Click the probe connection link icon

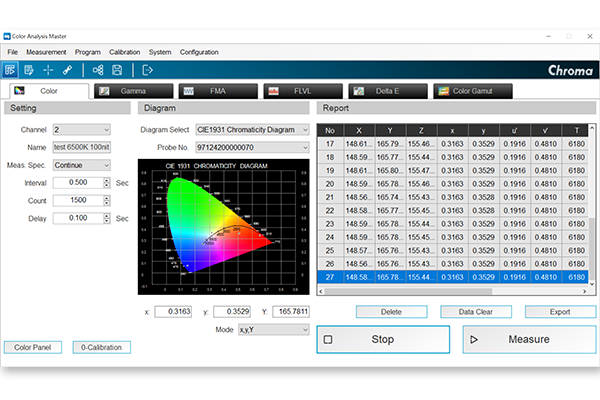click(x=67, y=70)
